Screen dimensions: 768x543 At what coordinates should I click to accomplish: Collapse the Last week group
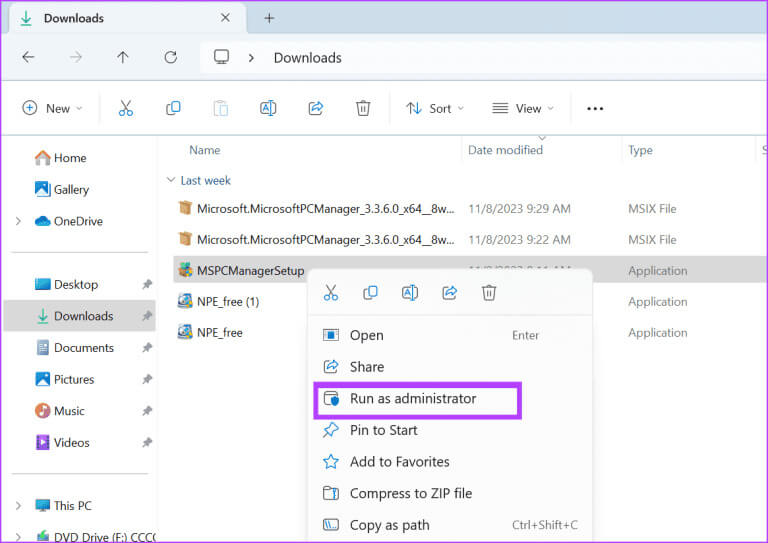point(170,180)
